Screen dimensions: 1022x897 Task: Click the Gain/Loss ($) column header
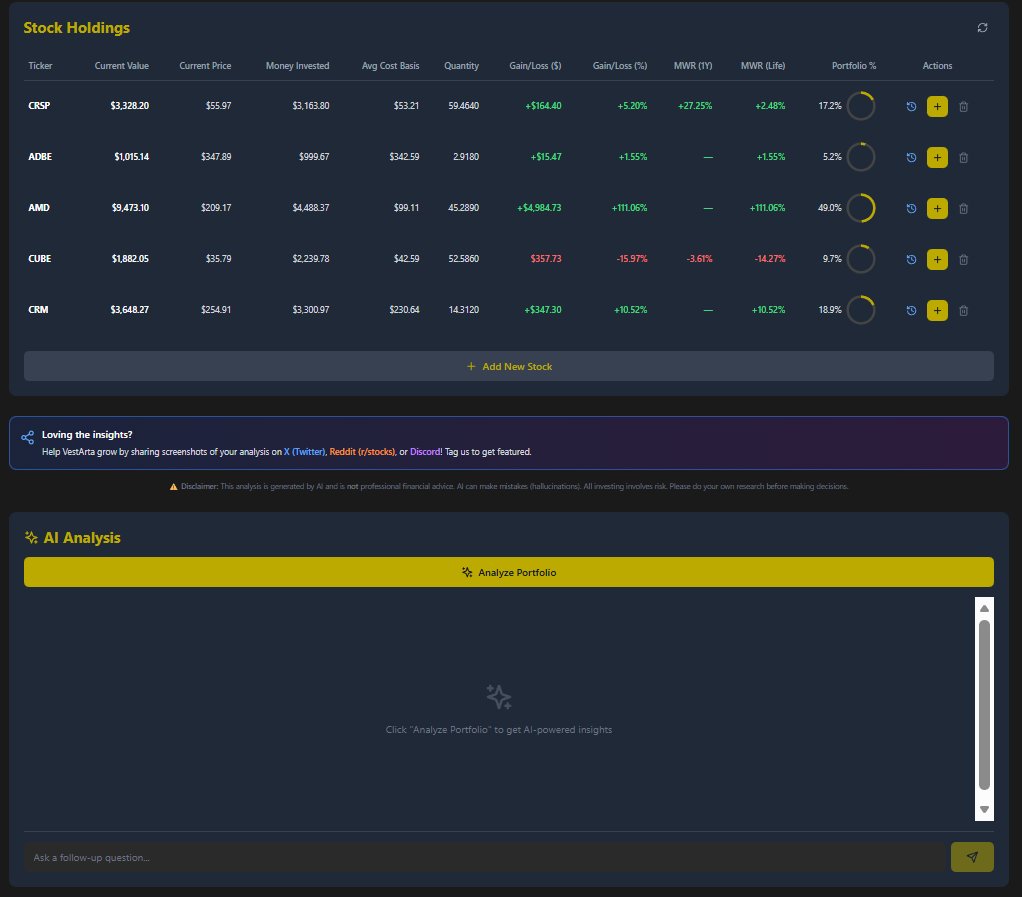[x=535, y=66]
